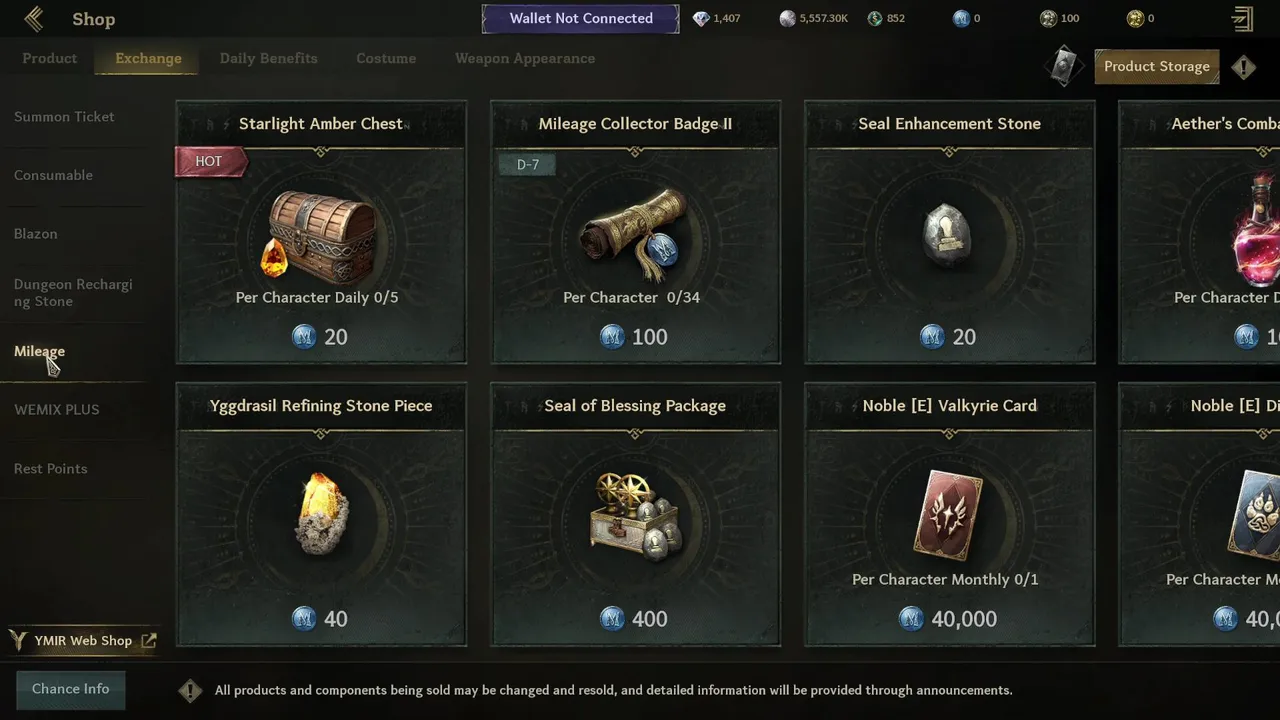Open the Costume tab

386,59
